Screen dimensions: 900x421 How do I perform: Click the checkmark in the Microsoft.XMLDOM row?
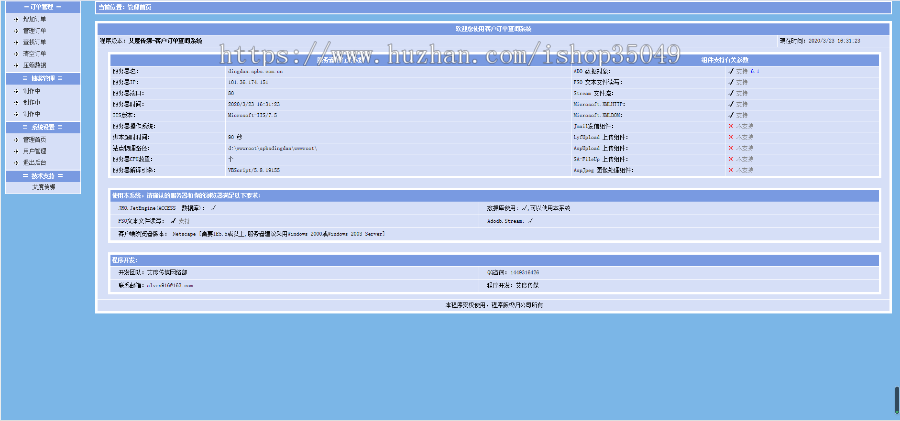731,115
